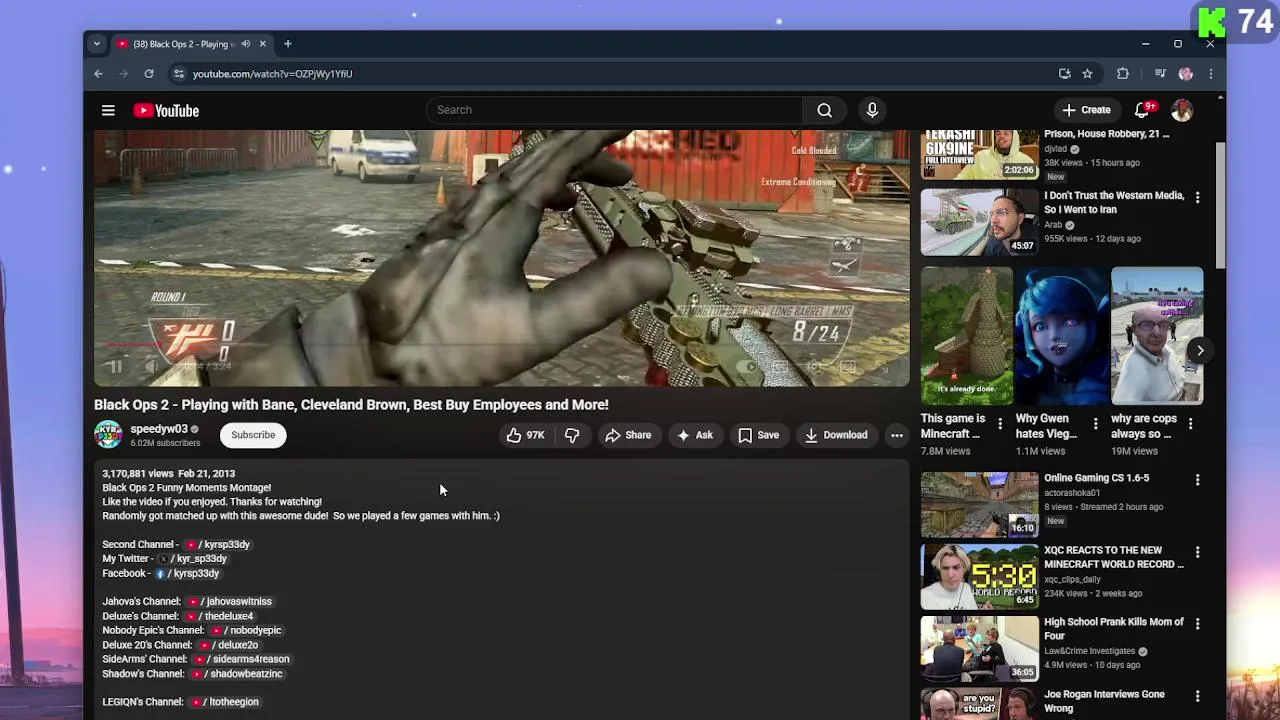This screenshot has width=1280, height=720.
Task: View site information in address bar
Action: pyautogui.click(x=178, y=74)
